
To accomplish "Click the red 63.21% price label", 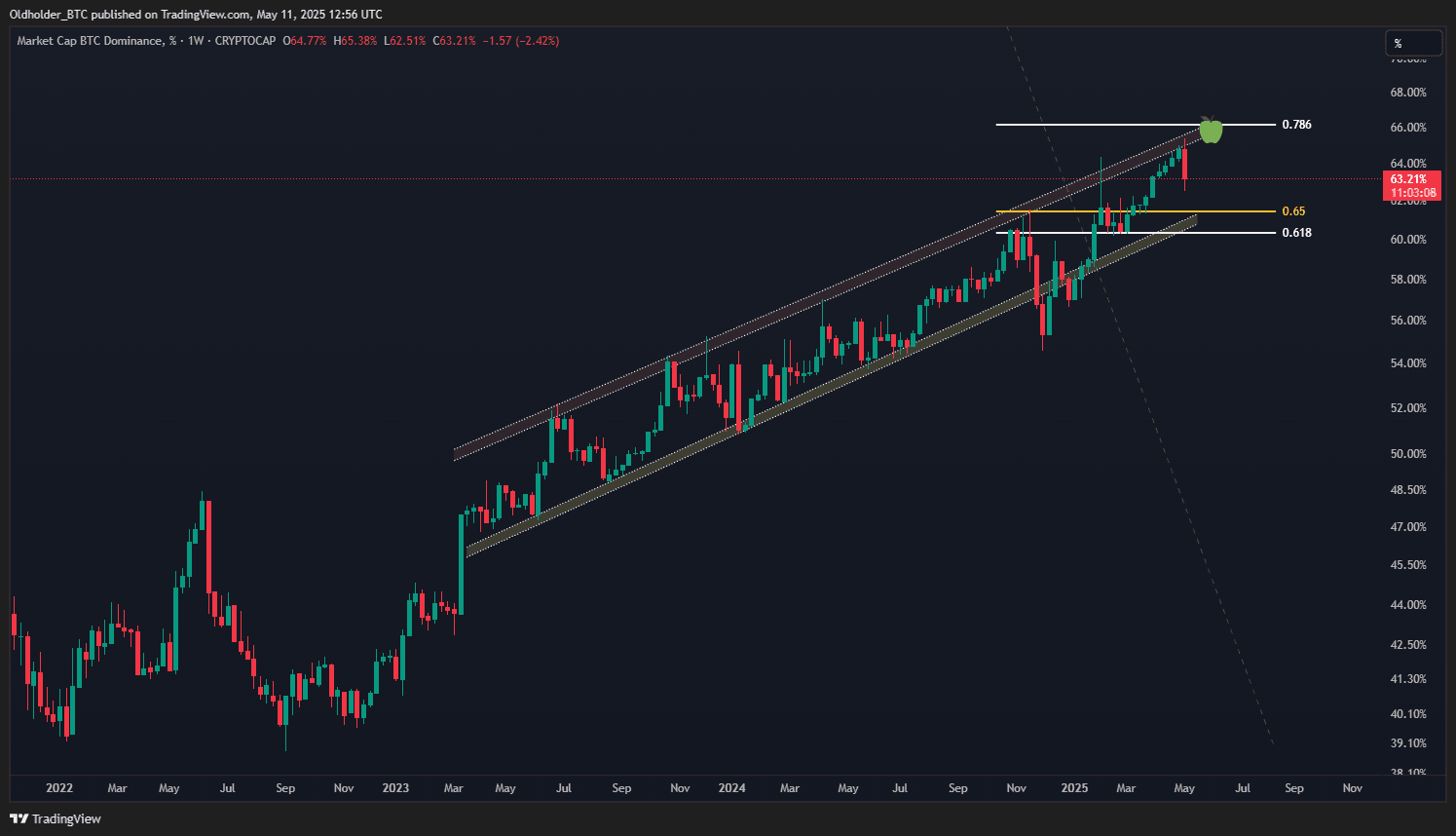I will [x=1411, y=178].
